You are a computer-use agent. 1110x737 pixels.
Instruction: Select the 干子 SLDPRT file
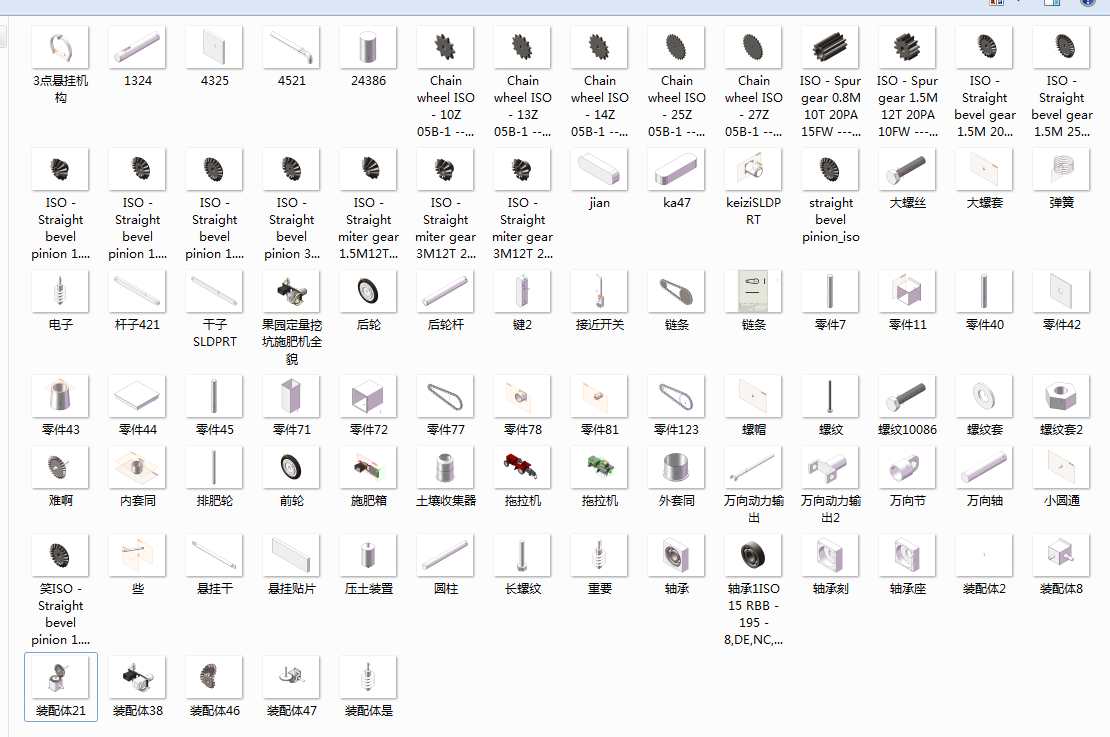214,292
